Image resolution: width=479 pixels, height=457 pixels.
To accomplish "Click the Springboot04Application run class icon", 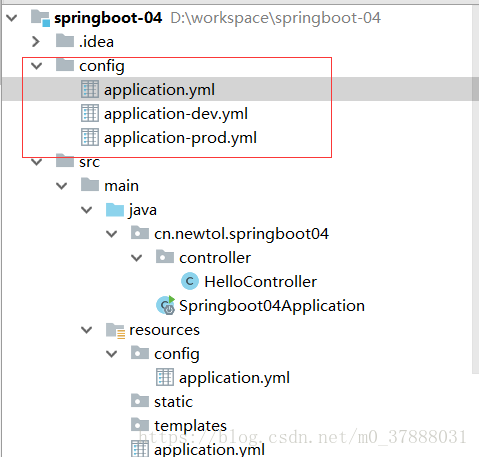I will tap(166, 305).
